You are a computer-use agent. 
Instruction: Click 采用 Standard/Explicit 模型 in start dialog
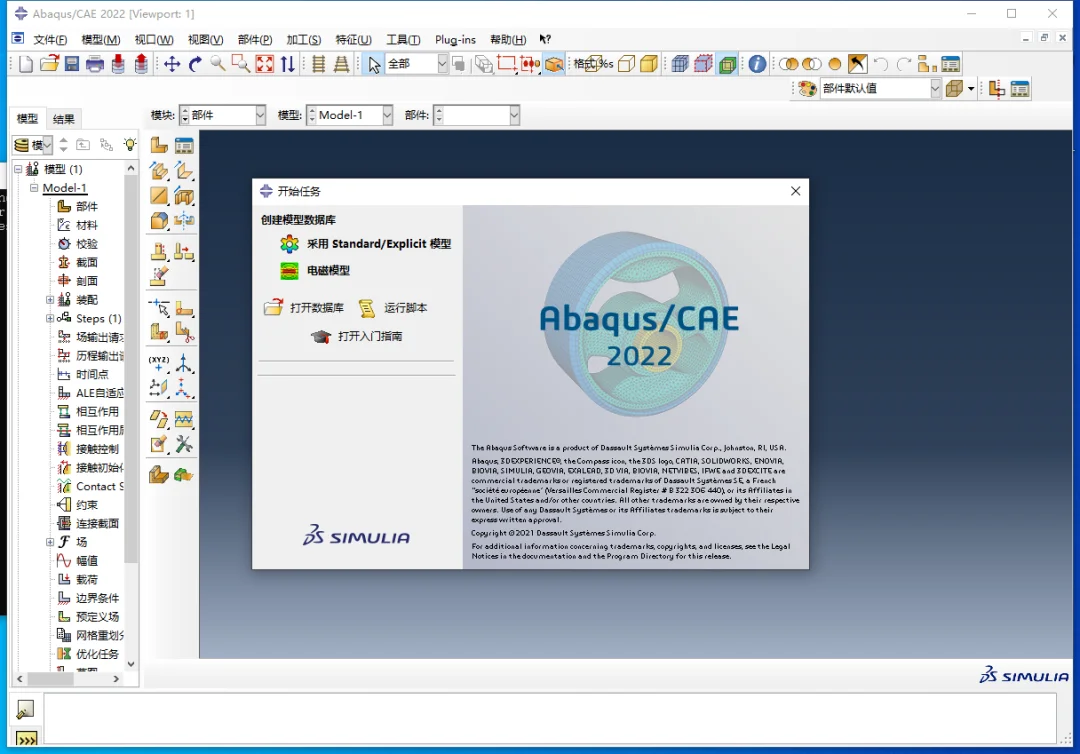coord(366,244)
